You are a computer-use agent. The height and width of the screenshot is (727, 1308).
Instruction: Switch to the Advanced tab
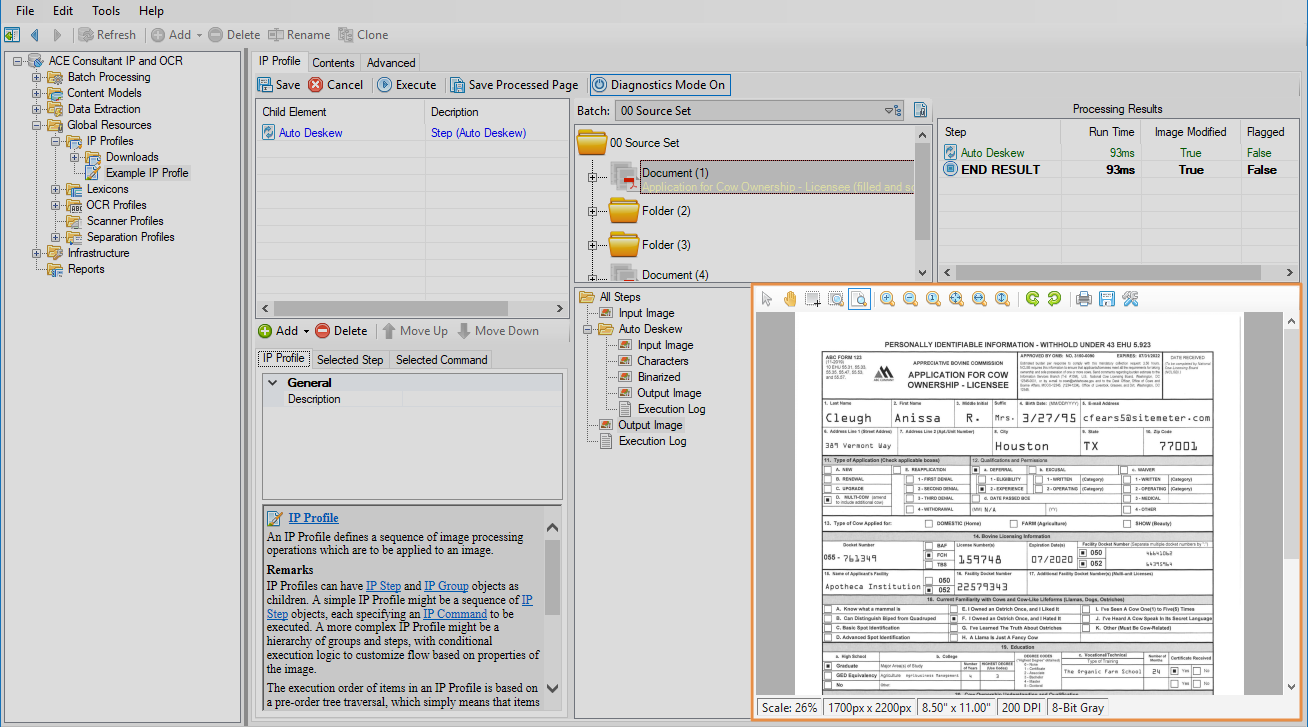(390, 62)
